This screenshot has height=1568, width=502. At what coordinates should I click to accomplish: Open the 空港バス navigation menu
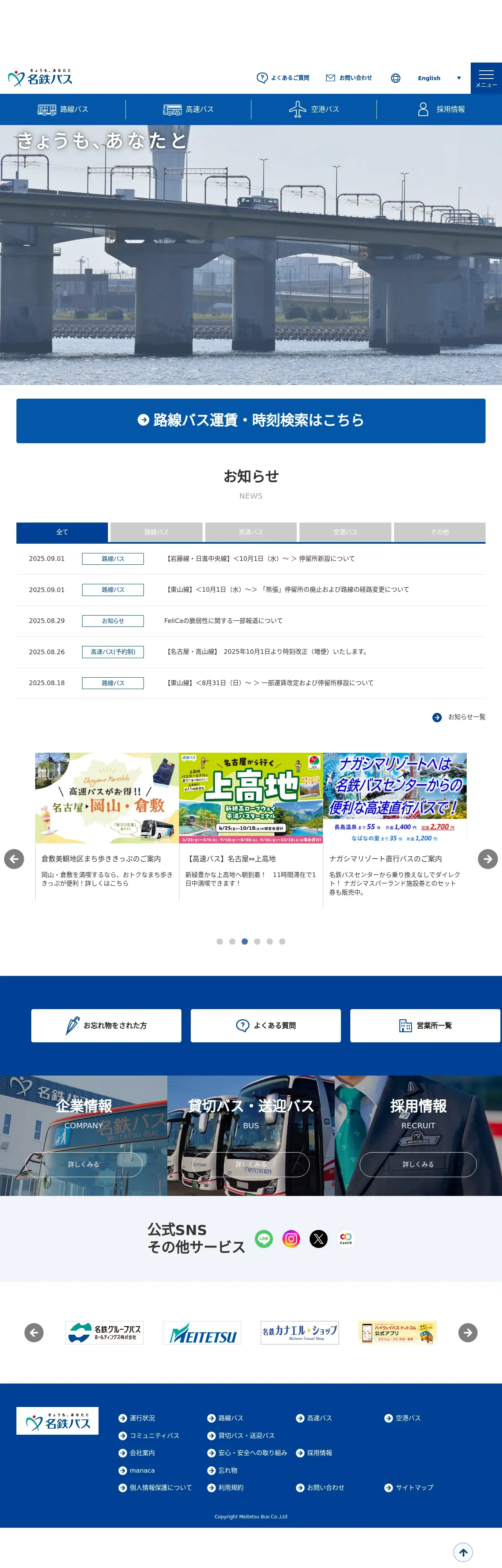(x=314, y=109)
